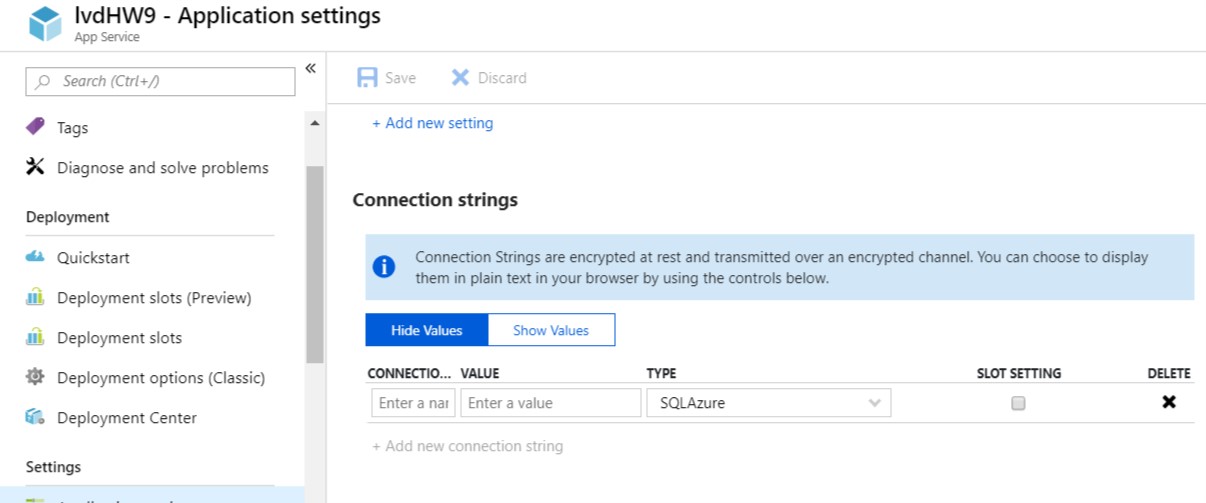Select Hide Values option
The width and height of the screenshot is (1206, 503).
click(x=427, y=330)
